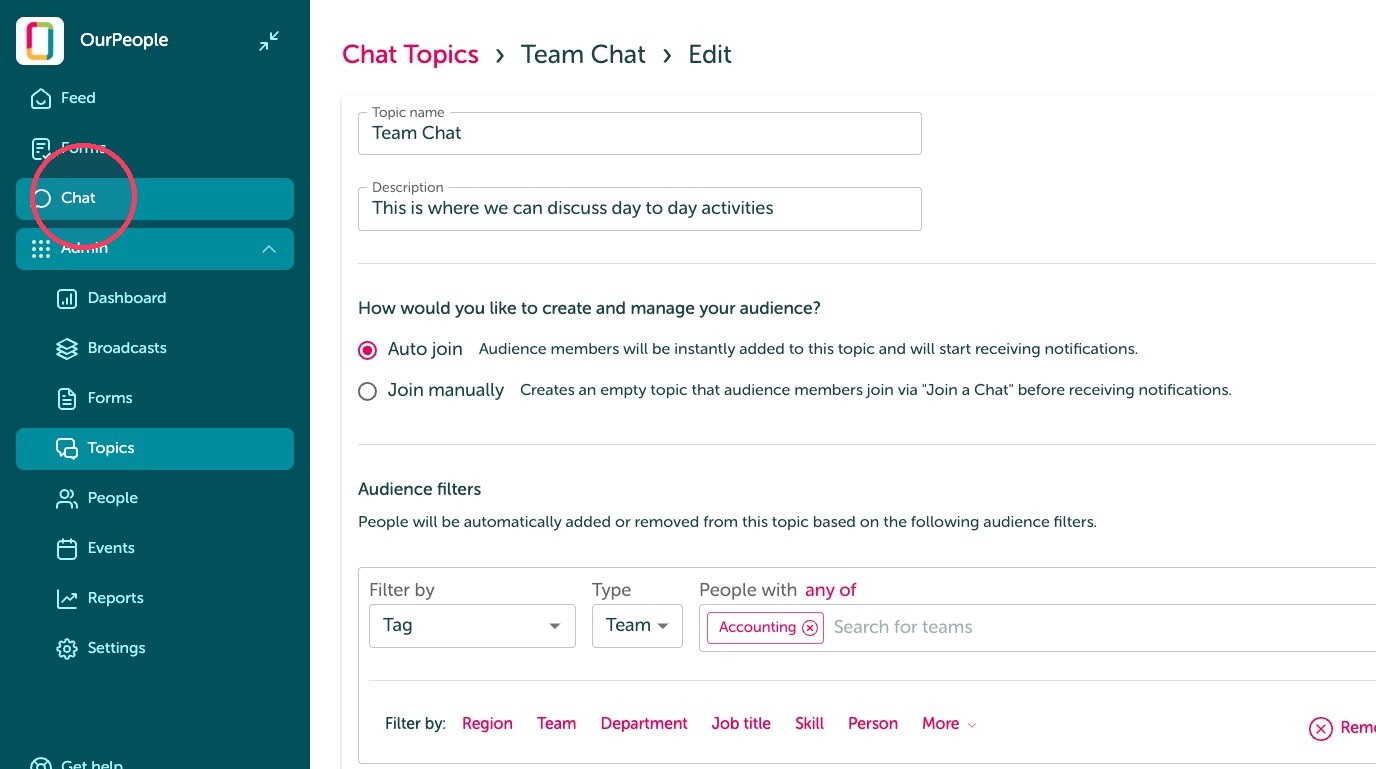Go to Chat in sidebar
The height and width of the screenshot is (769, 1376).
[x=155, y=199]
